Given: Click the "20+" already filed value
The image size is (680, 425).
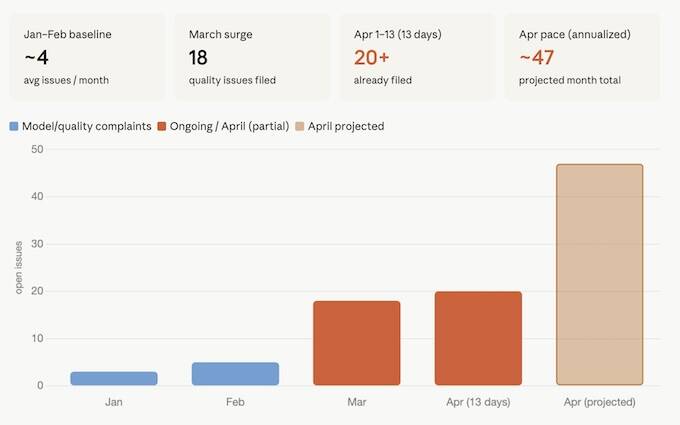Looking at the screenshot, I should [370, 57].
